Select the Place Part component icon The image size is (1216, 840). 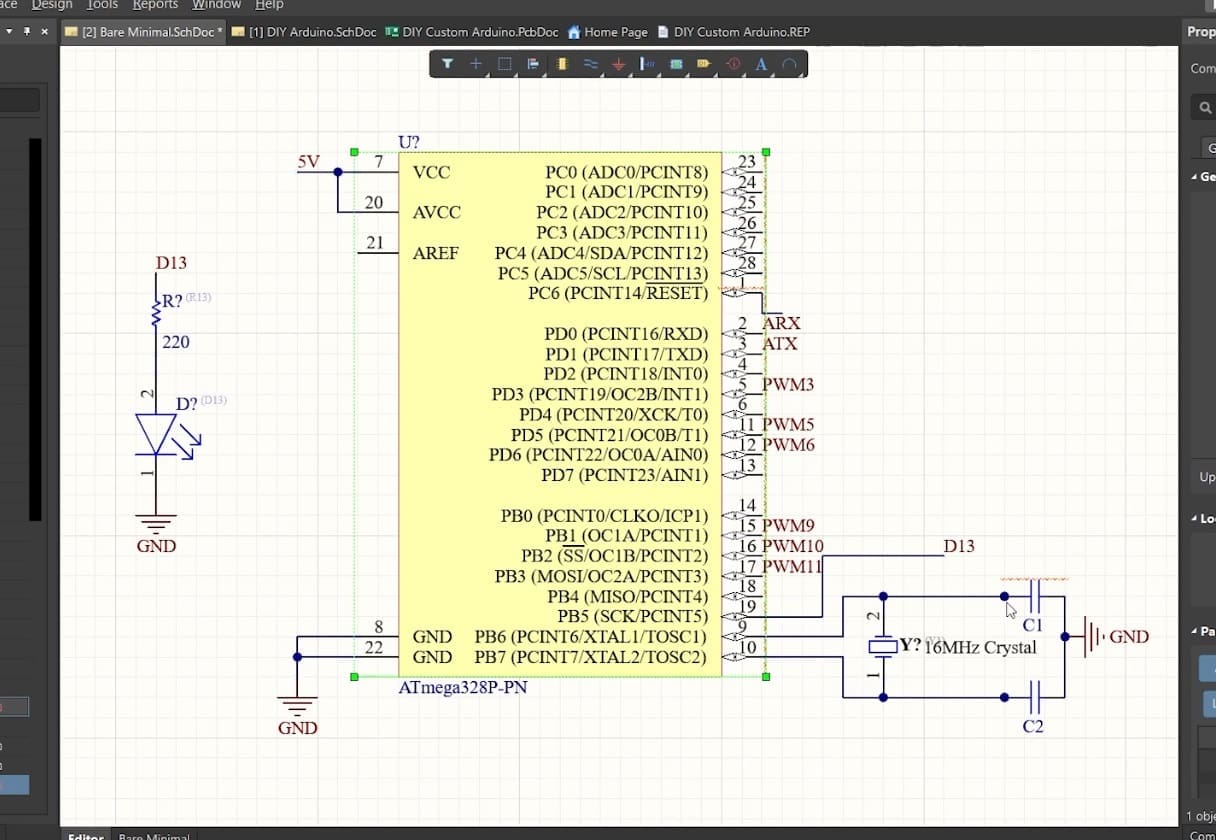(562, 64)
